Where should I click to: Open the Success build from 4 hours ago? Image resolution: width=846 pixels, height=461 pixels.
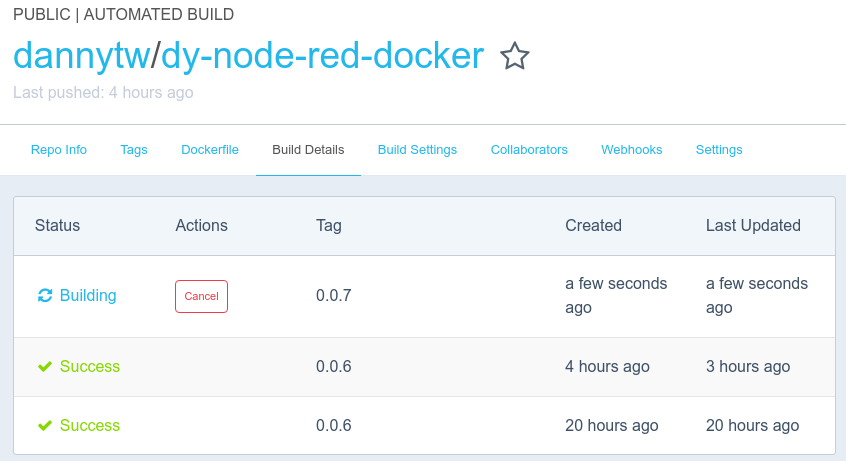[x=90, y=367]
